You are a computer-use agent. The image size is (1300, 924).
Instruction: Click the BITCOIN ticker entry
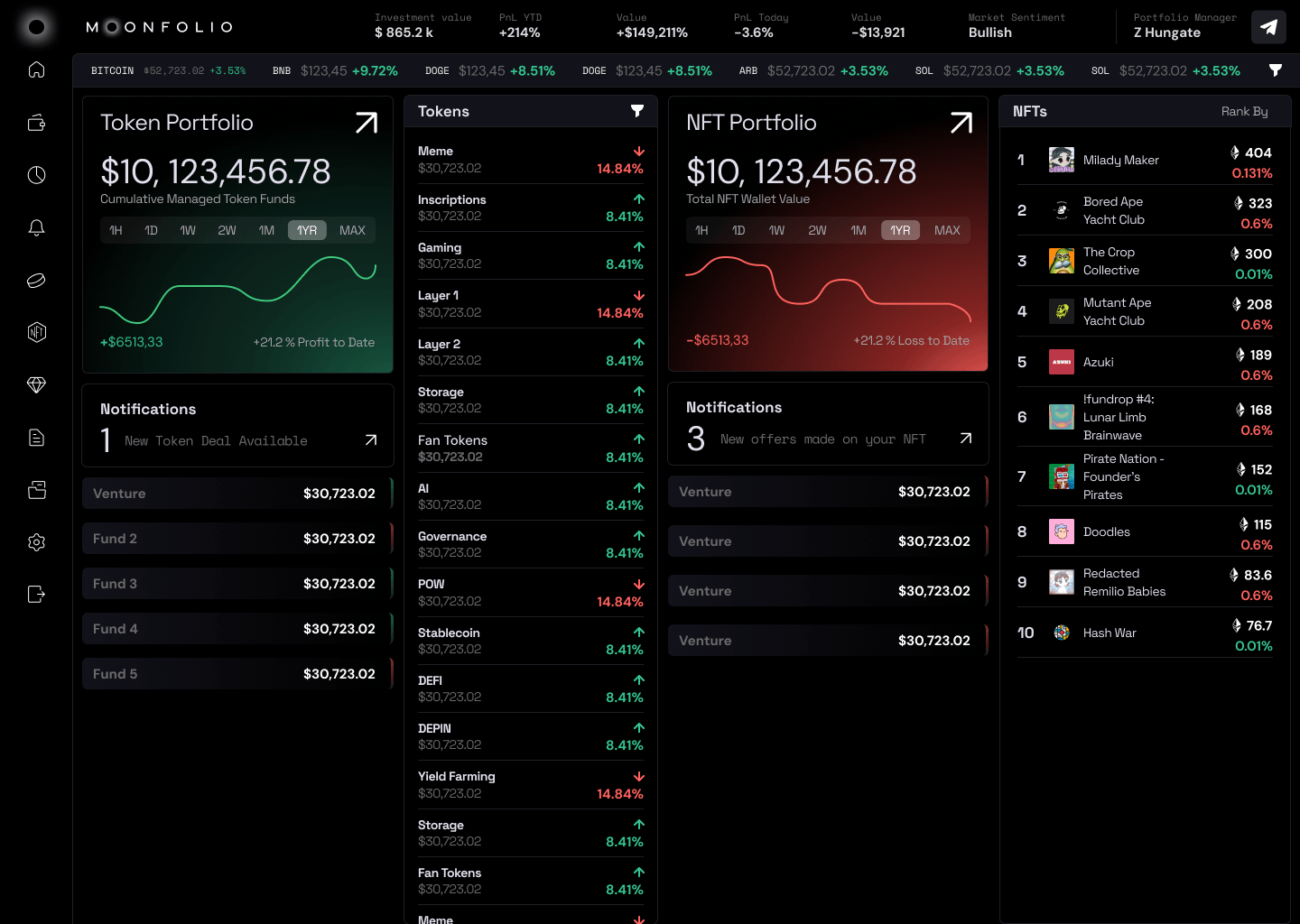[168, 70]
